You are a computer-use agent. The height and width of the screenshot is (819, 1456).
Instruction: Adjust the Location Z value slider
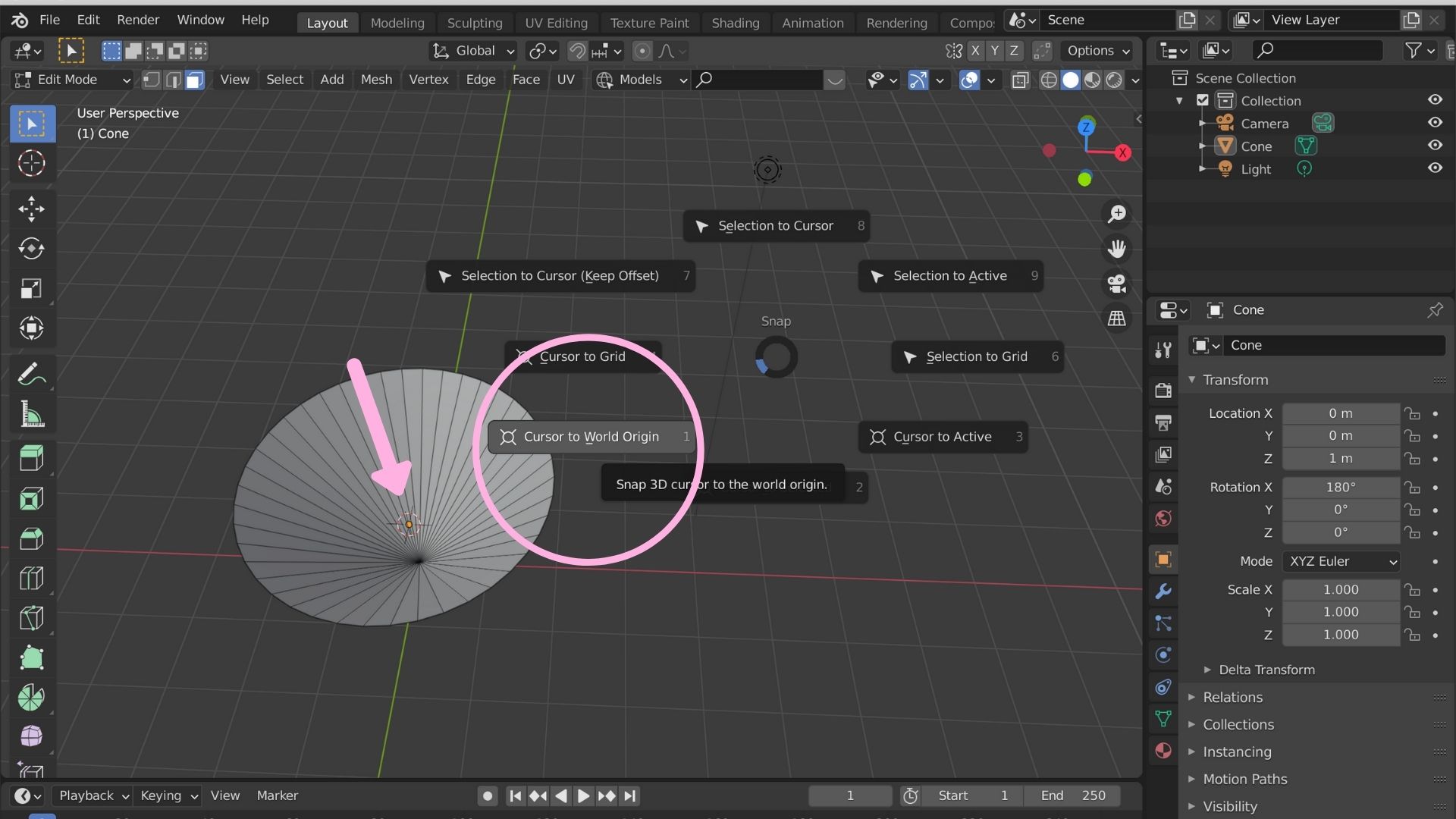pyautogui.click(x=1339, y=459)
